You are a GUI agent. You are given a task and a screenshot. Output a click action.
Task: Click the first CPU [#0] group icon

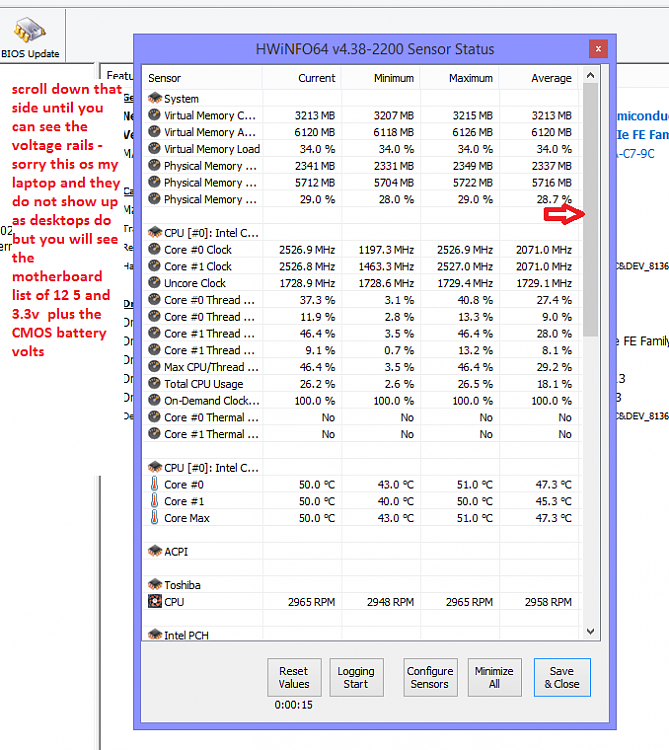pos(154,232)
